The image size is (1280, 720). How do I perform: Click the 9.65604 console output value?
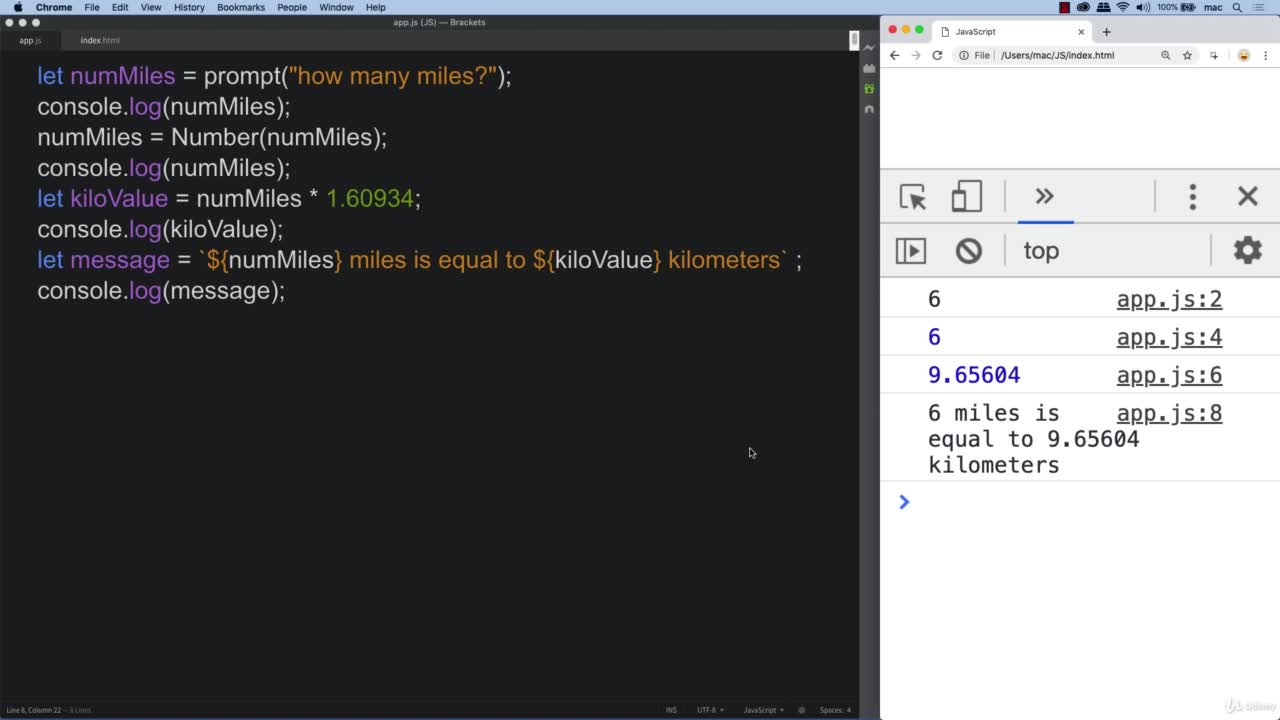coord(974,375)
